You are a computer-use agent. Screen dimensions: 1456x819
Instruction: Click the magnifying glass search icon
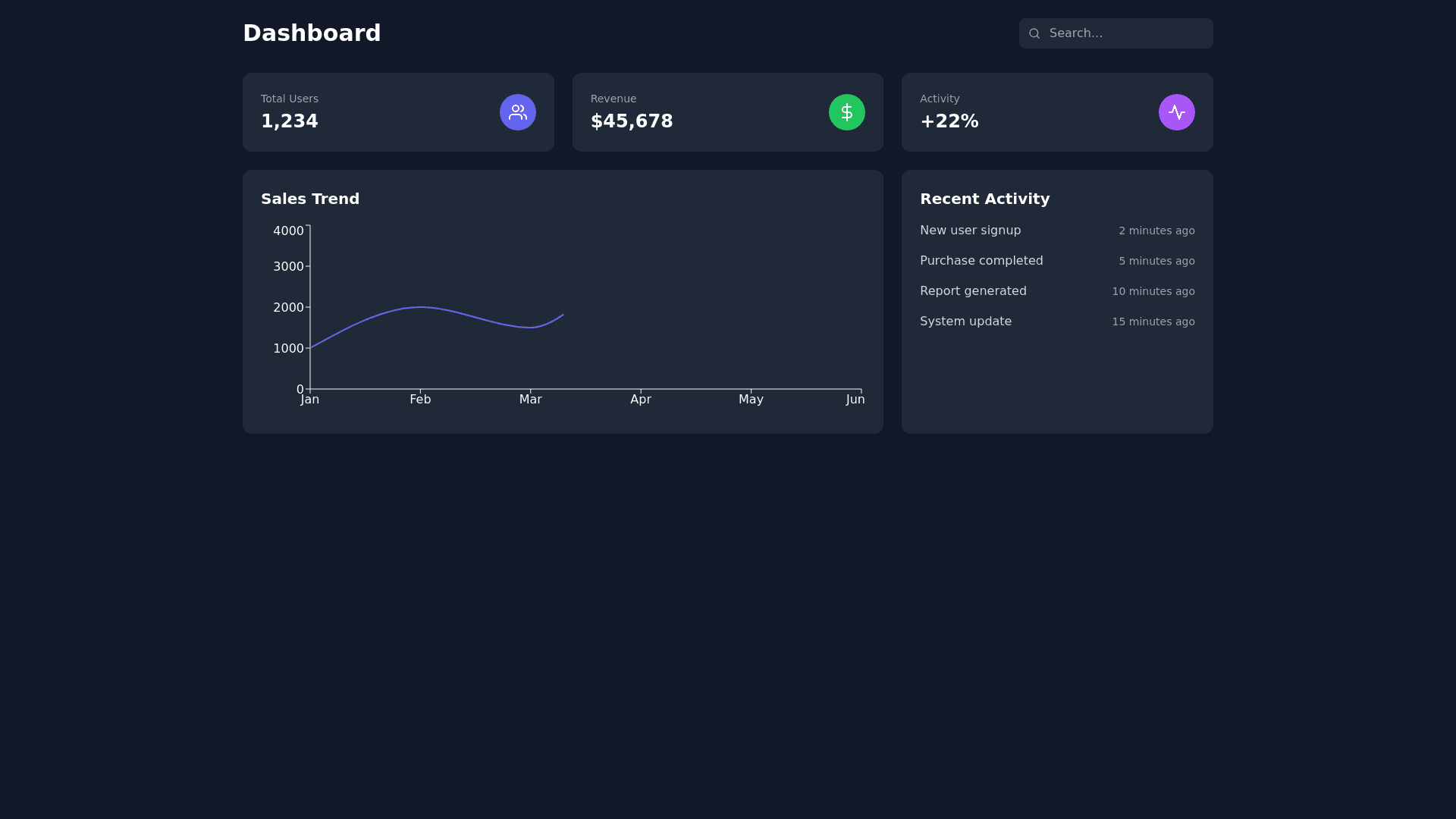[1034, 33]
